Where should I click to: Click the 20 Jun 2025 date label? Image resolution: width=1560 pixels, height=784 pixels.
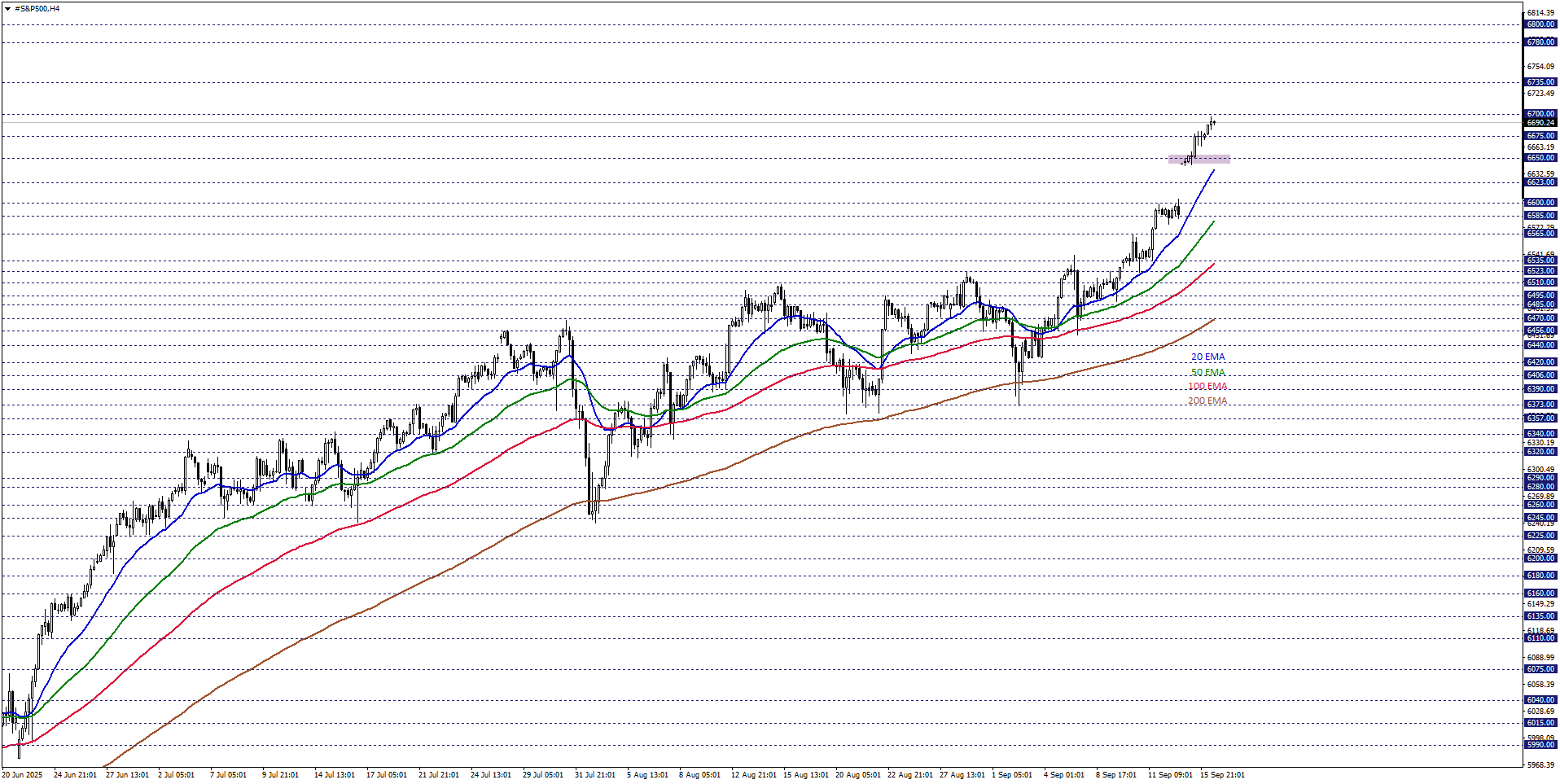pyautogui.click(x=23, y=775)
